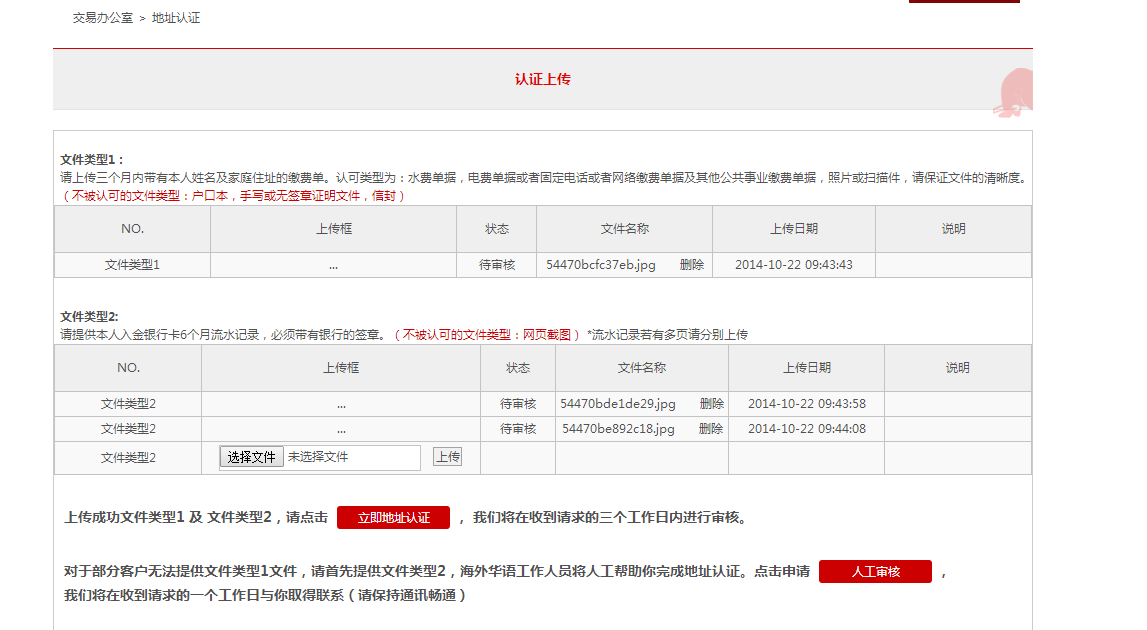The height and width of the screenshot is (630, 1147).
Task: Delete the file 54470bcfc37eb.jpg
Action: tap(691, 265)
